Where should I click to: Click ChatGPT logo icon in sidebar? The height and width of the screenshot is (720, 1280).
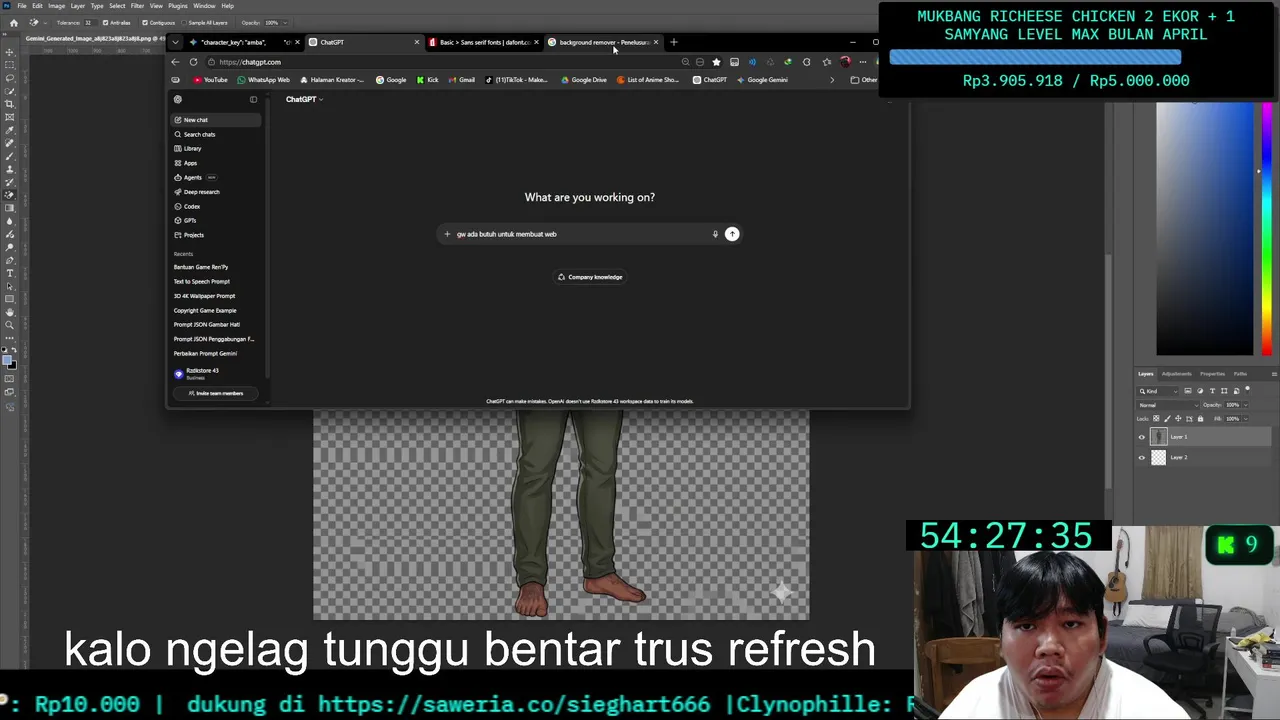click(177, 99)
